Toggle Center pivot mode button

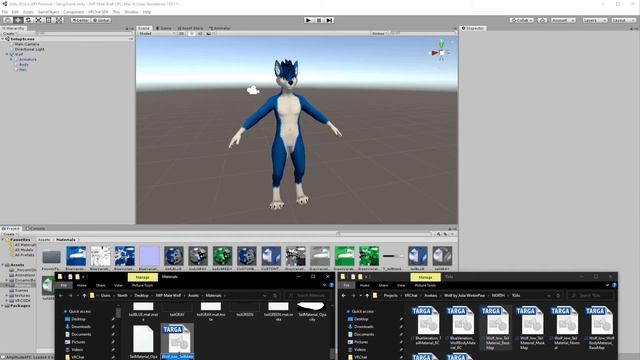[x=80, y=20]
